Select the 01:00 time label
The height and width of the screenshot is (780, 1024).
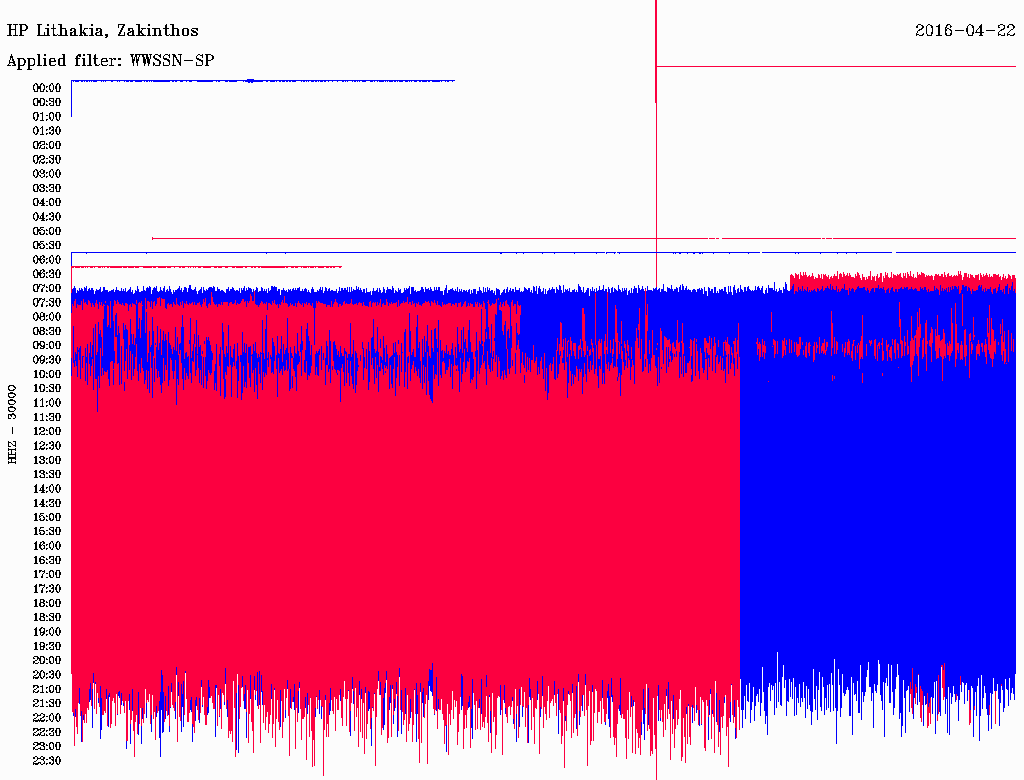click(x=47, y=116)
